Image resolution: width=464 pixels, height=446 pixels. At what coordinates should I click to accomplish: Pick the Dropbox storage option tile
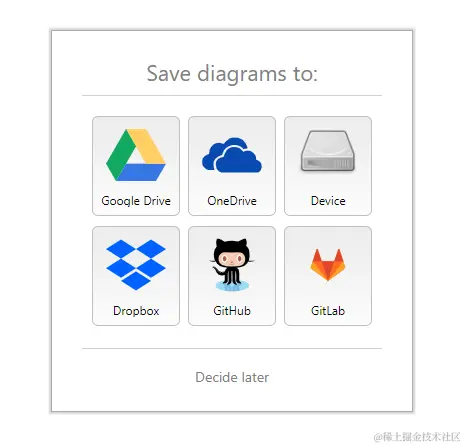(x=136, y=276)
